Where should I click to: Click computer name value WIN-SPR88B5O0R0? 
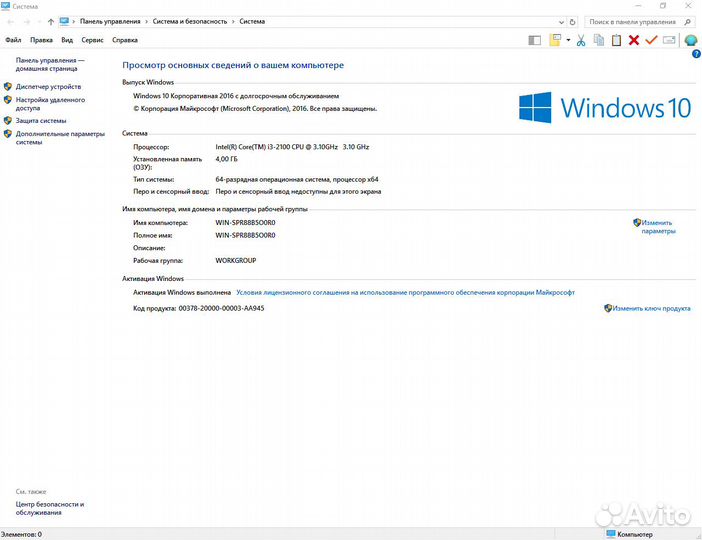pyautogui.click(x=245, y=223)
